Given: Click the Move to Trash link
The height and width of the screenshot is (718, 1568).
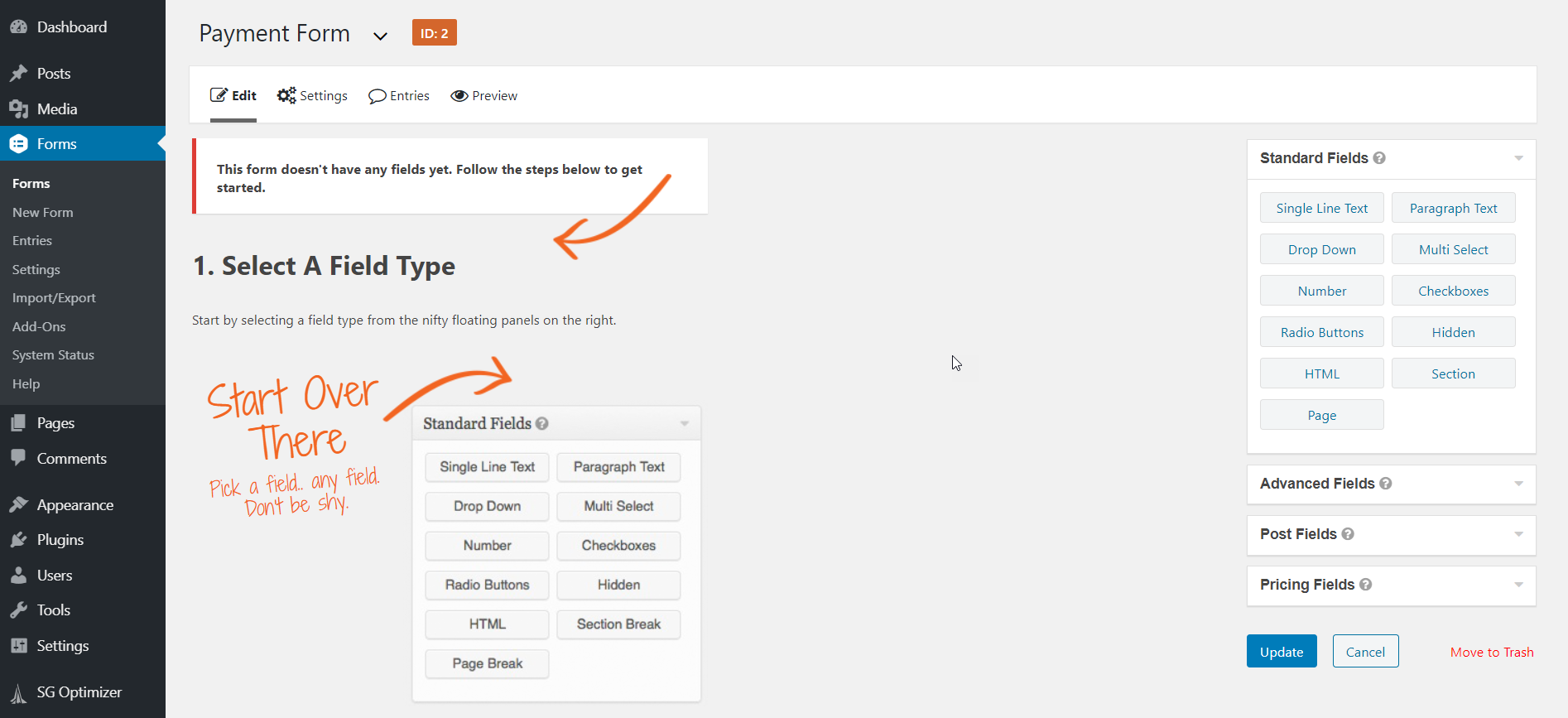Looking at the screenshot, I should pyautogui.click(x=1492, y=653).
